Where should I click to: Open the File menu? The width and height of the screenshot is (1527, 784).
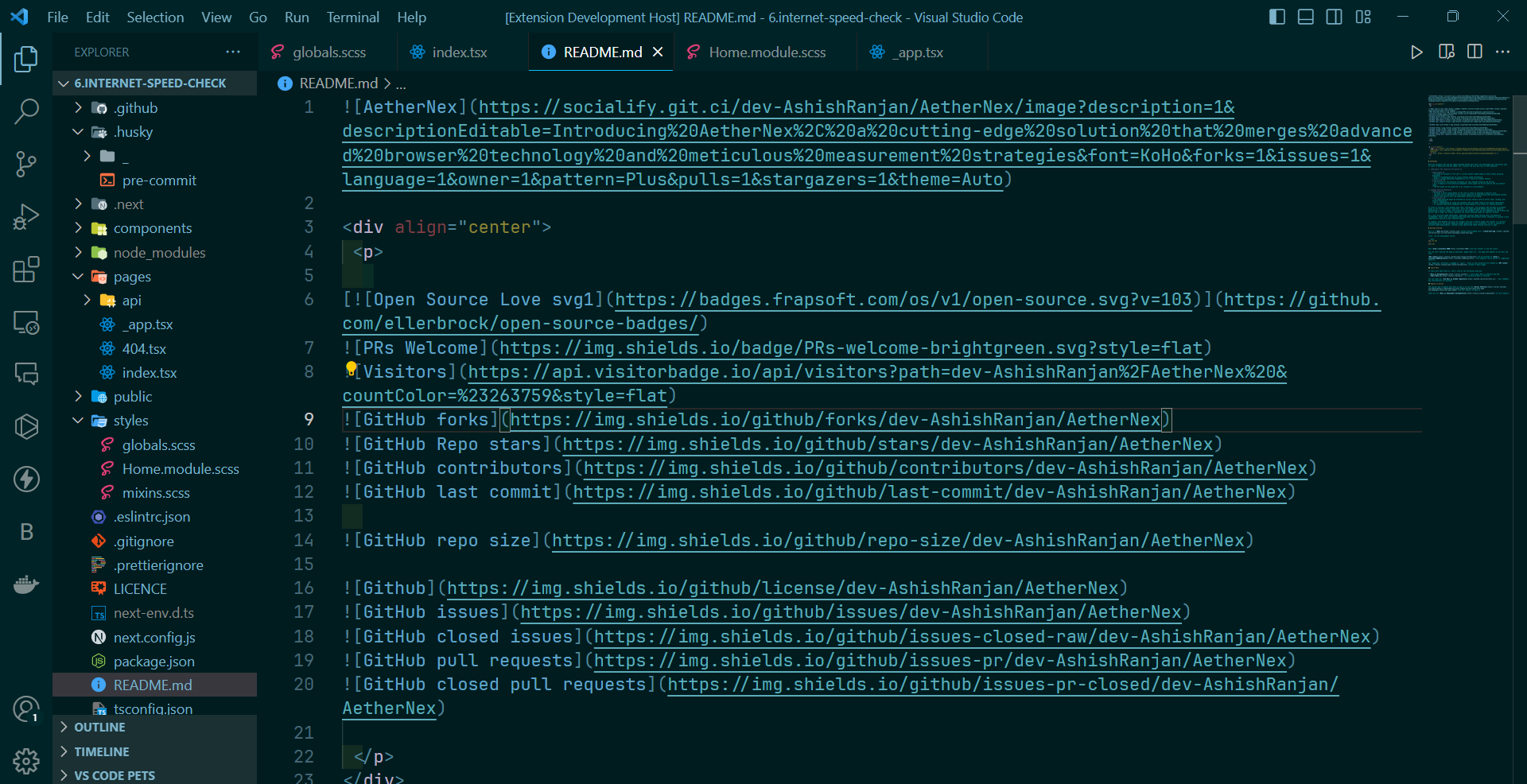point(58,17)
